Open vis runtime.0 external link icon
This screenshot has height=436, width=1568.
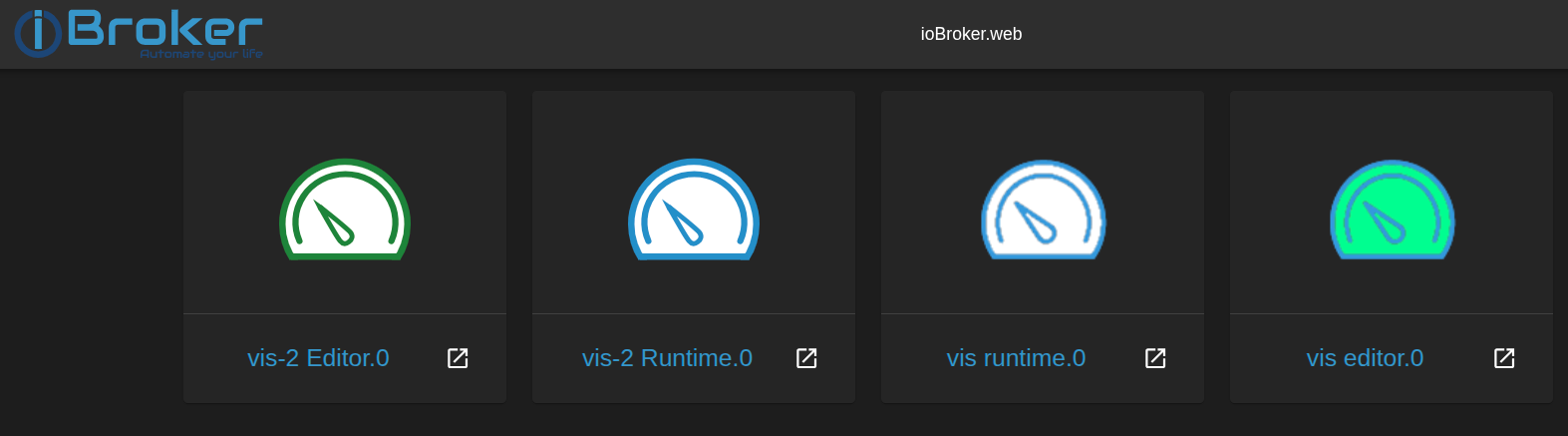coord(1155,358)
